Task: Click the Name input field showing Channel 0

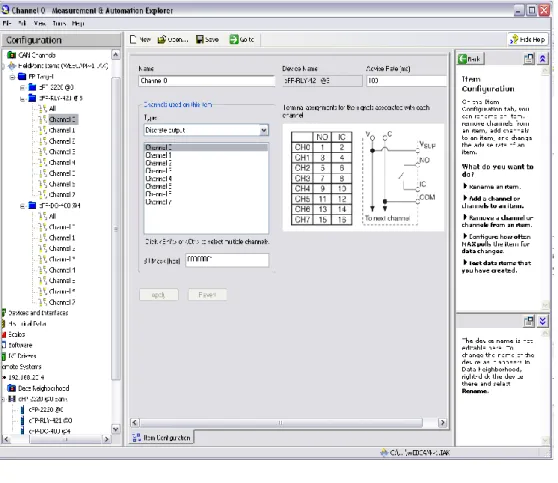Action: [x=206, y=81]
